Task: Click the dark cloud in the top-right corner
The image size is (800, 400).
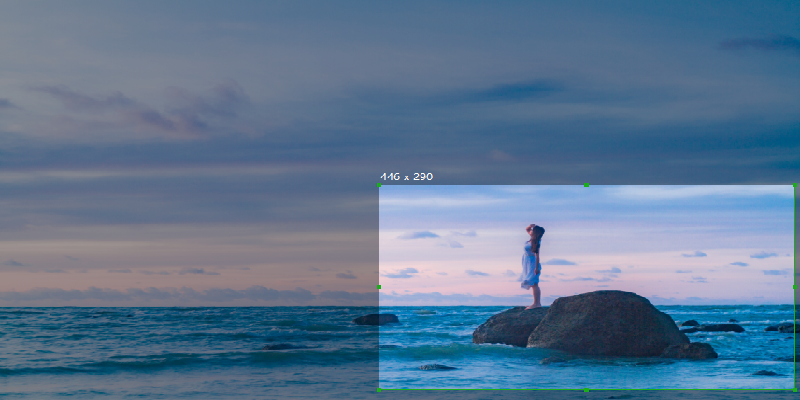Action: [762, 43]
